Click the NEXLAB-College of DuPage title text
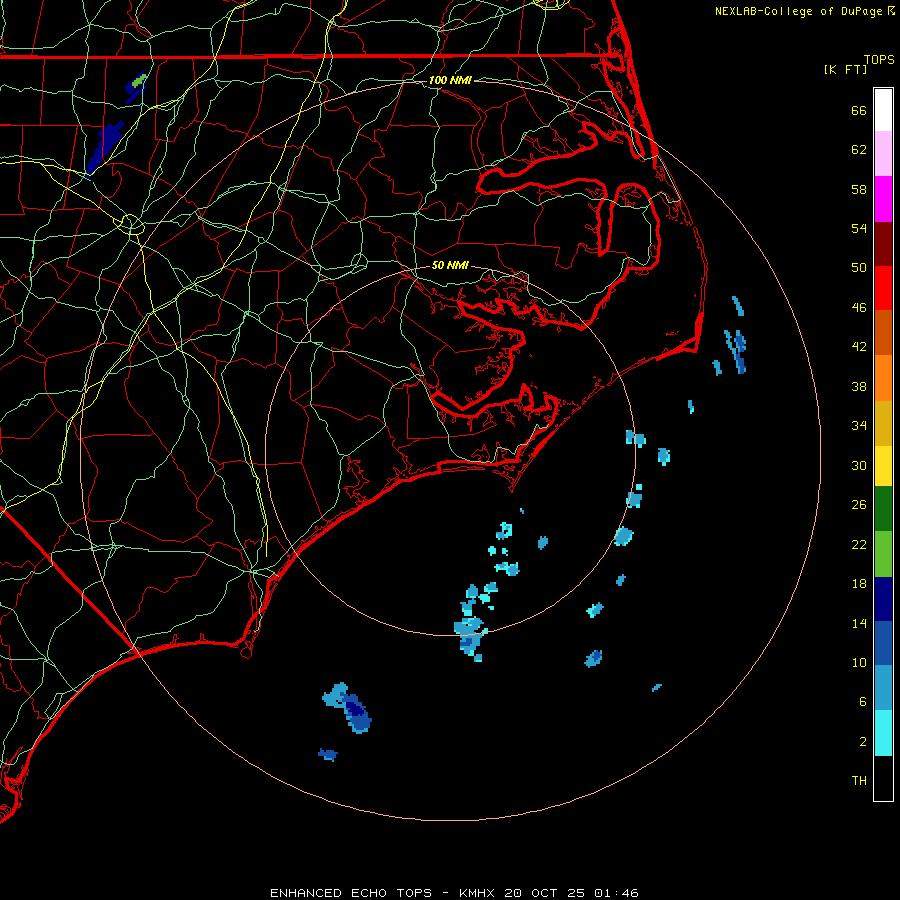Viewport: 900px width, 900px height. pos(799,11)
